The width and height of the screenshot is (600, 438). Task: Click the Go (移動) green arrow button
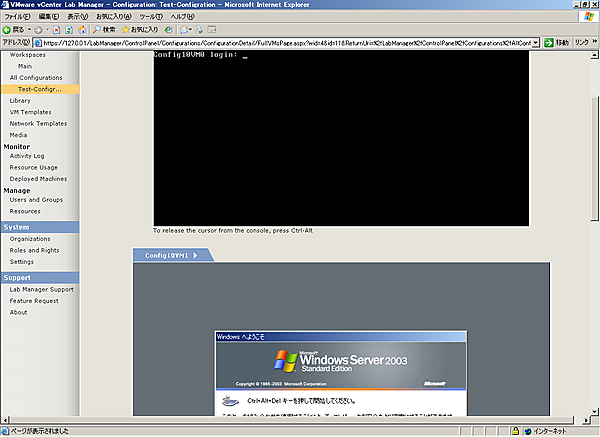point(557,42)
